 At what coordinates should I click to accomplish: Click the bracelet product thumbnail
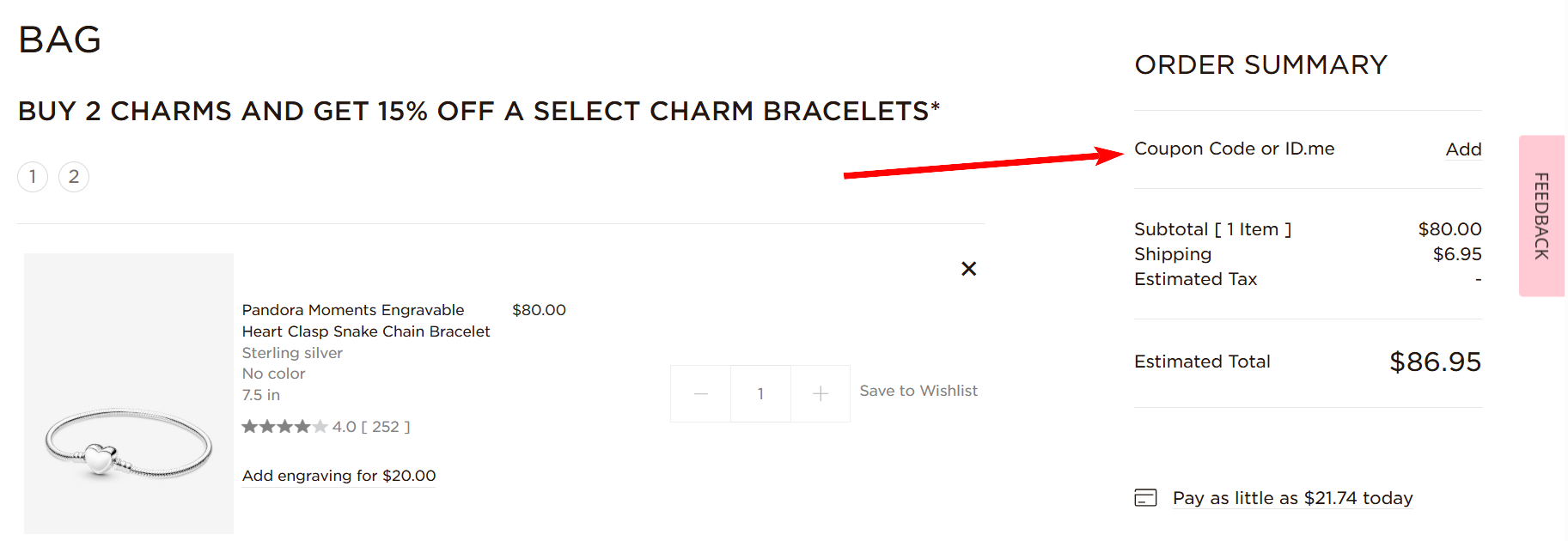129,393
